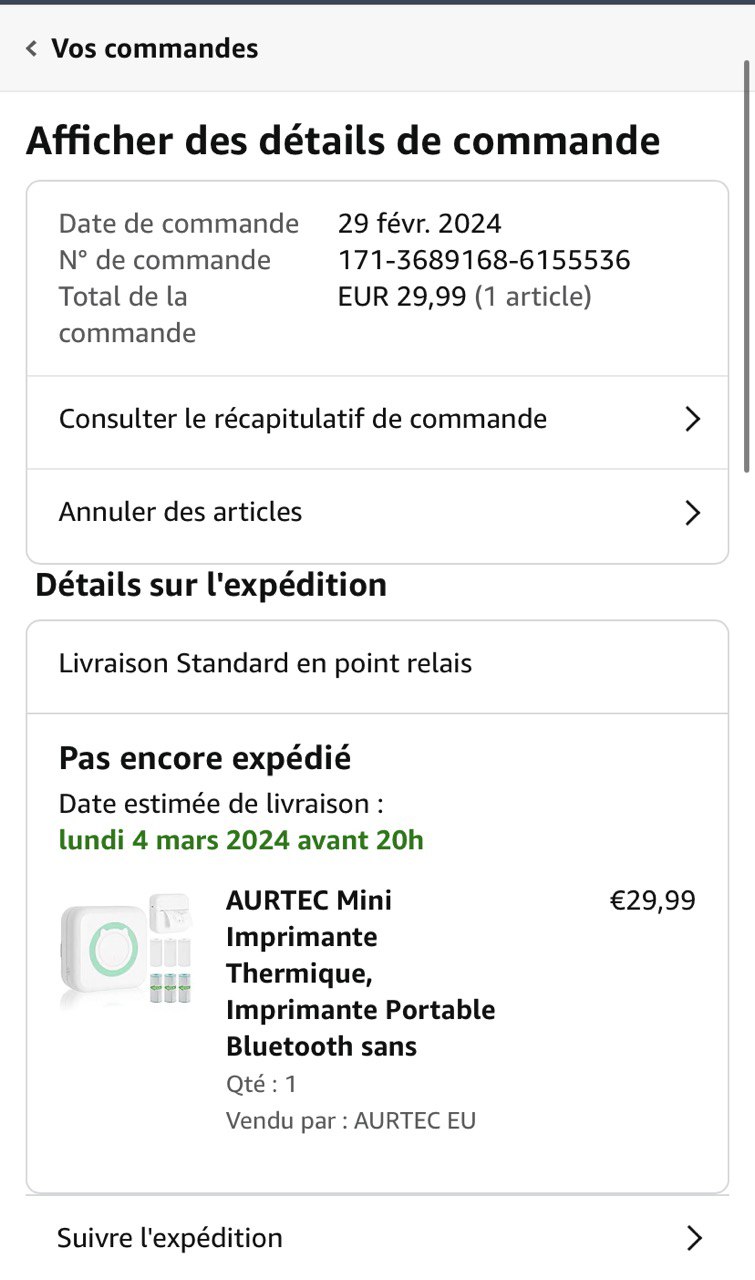This screenshot has height=1280, width=755.
Task: Click the order date 29 févr. 2024
Action: click(x=420, y=224)
